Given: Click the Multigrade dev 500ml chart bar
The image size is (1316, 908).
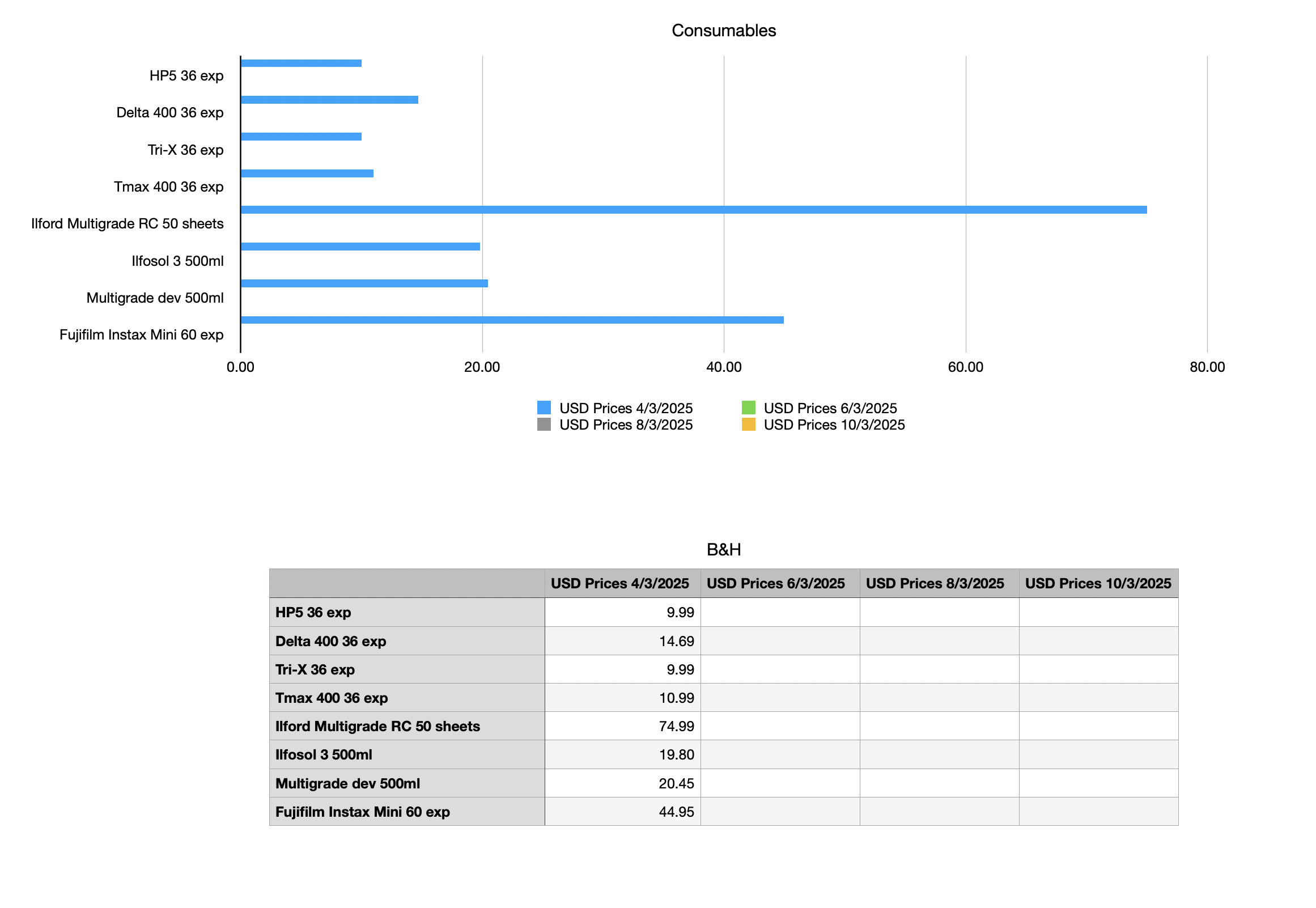Looking at the screenshot, I should coord(364,283).
